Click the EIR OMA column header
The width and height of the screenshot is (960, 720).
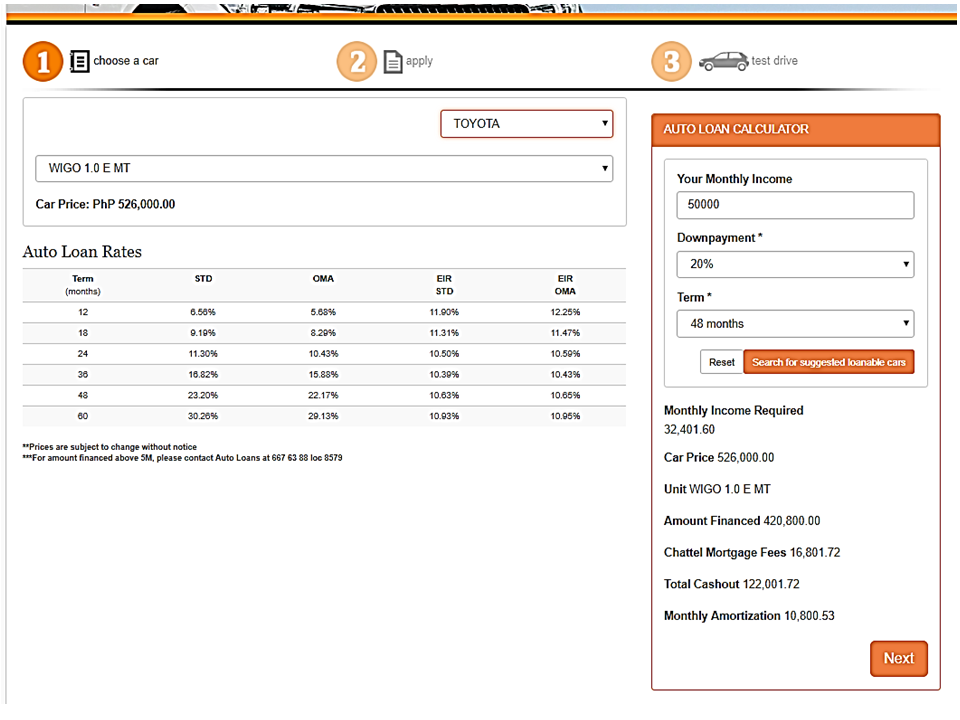point(565,285)
